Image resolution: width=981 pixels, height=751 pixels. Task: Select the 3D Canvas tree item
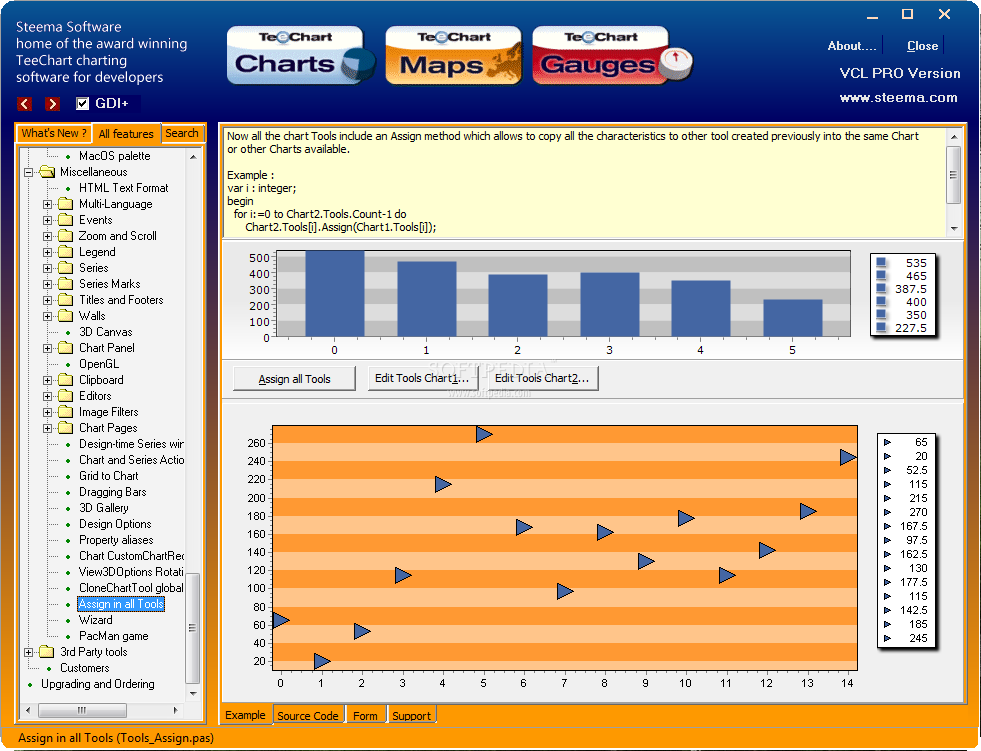click(x=105, y=332)
